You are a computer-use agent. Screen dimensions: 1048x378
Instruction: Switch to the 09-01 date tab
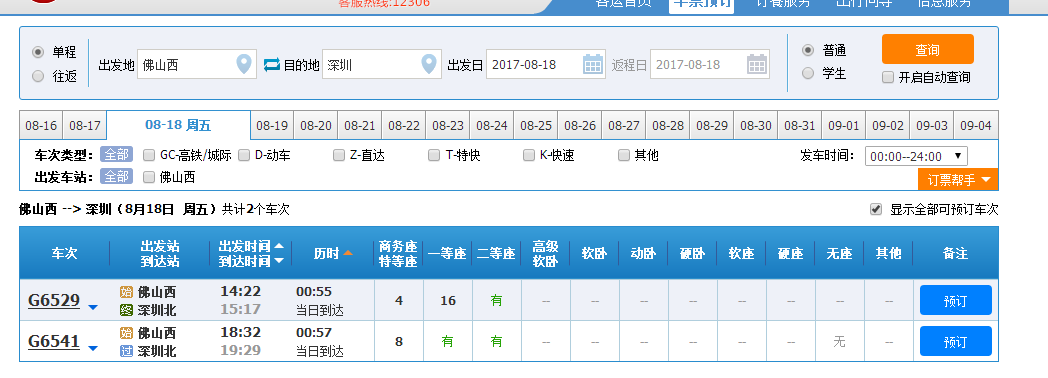pyautogui.click(x=843, y=126)
